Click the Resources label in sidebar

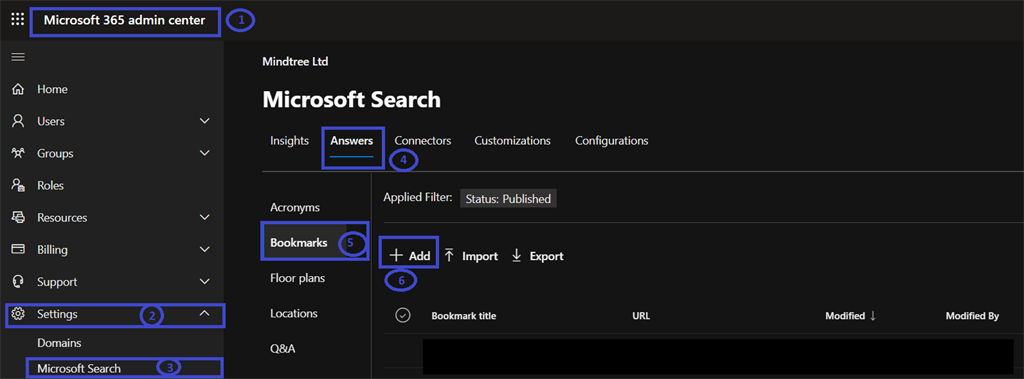click(62, 218)
